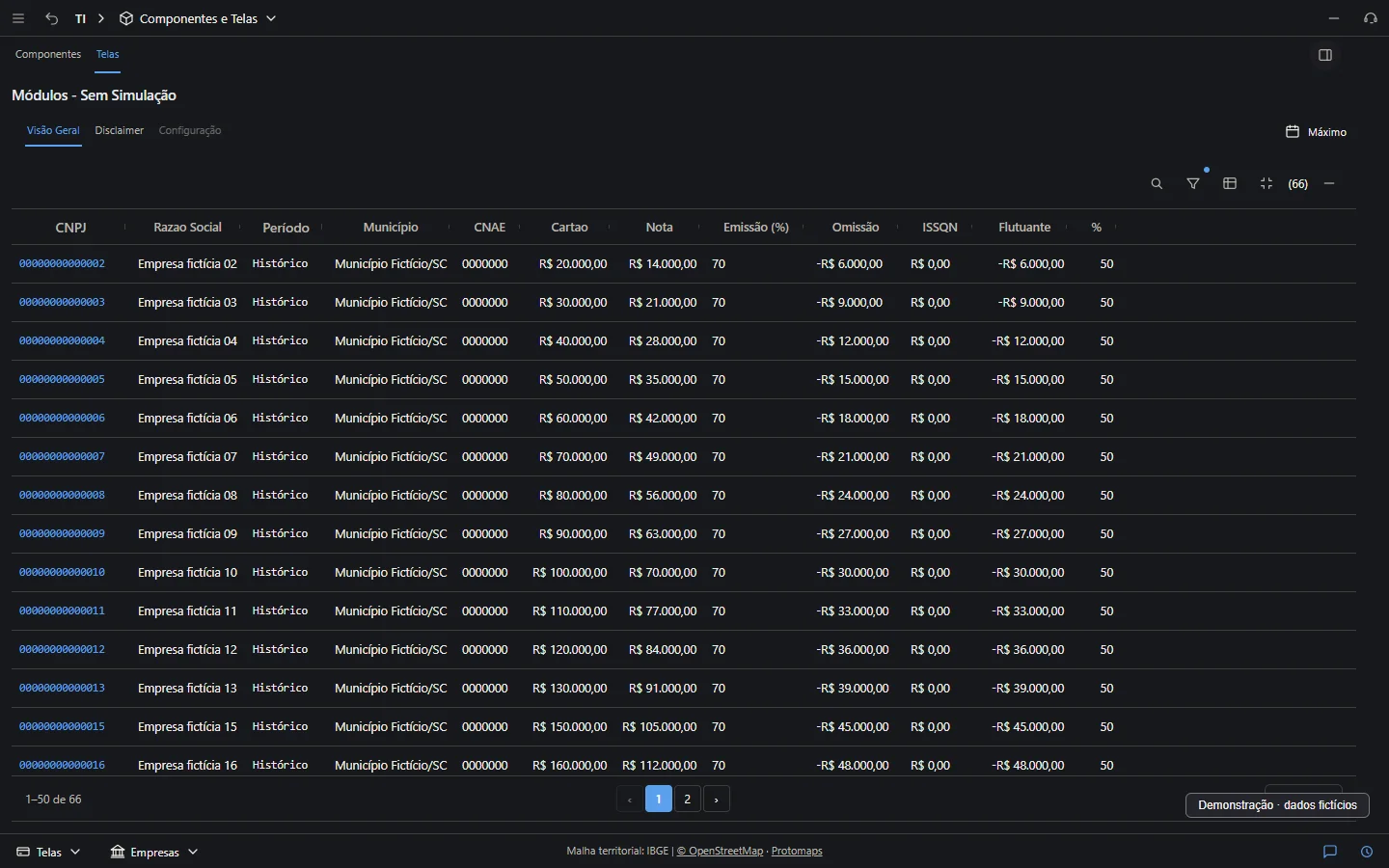Click the cube icon beside Componentes e Telas

tap(126, 18)
